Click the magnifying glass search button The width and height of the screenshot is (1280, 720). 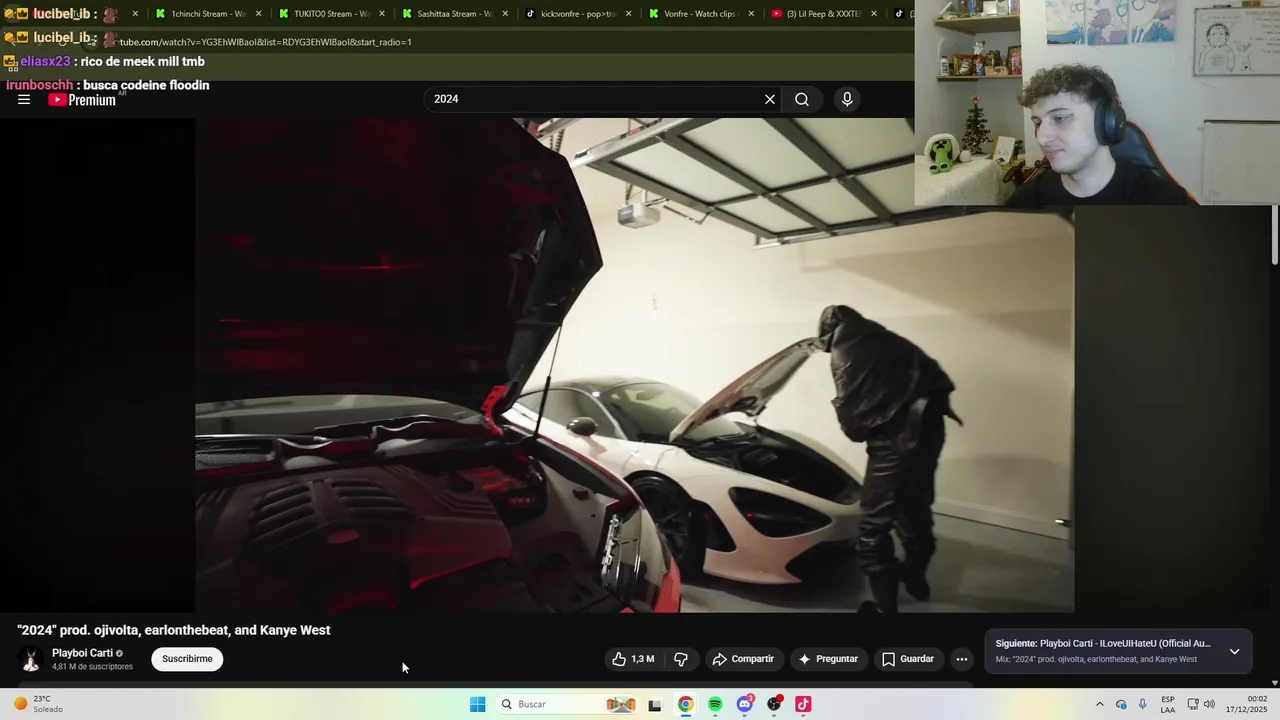(802, 99)
